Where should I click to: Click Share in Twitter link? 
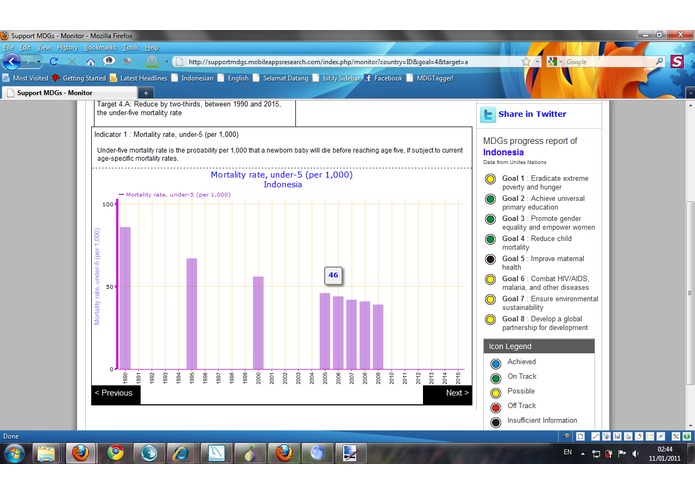click(x=532, y=114)
